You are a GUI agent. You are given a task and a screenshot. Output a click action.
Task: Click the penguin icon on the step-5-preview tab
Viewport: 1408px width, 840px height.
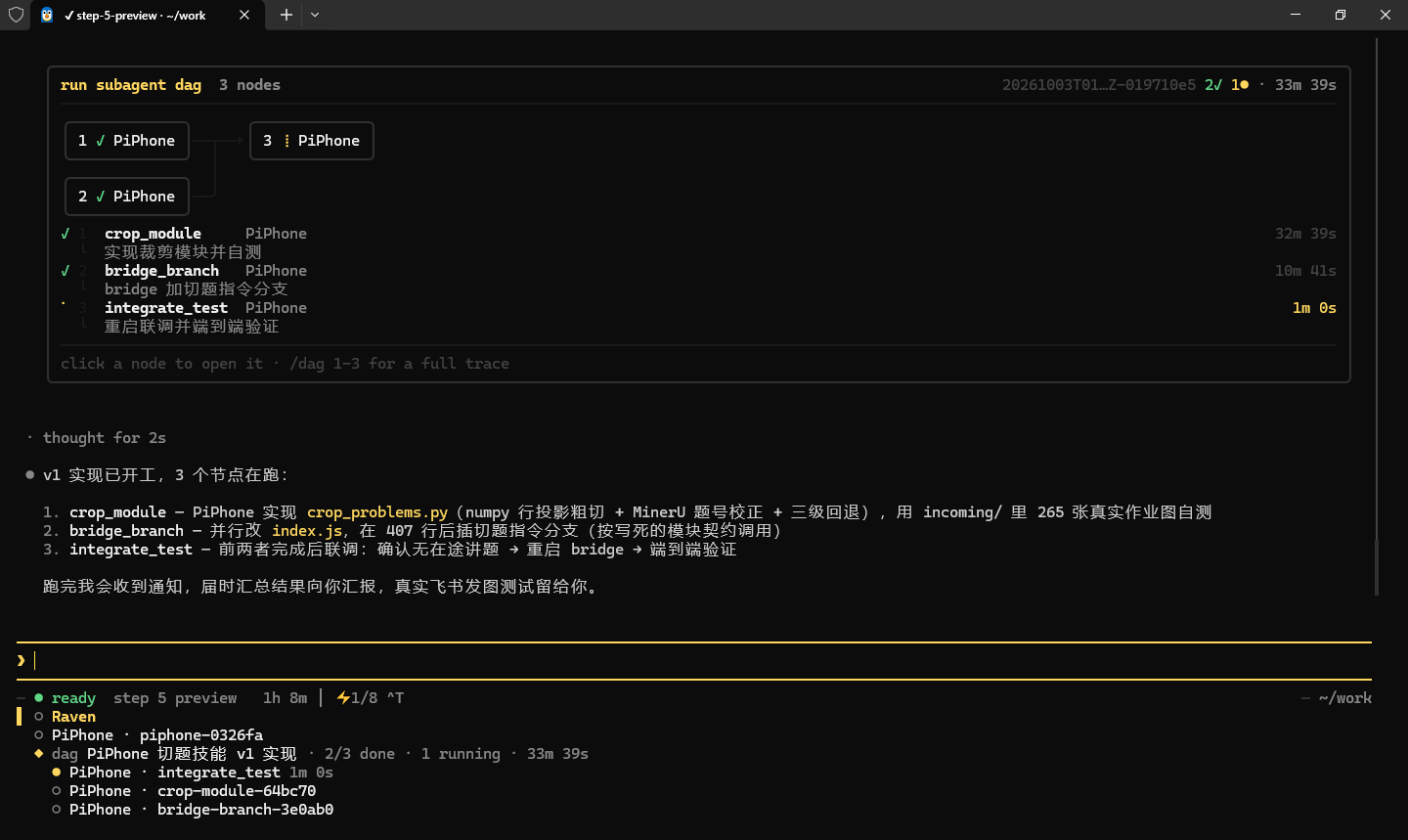pyautogui.click(x=47, y=15)
